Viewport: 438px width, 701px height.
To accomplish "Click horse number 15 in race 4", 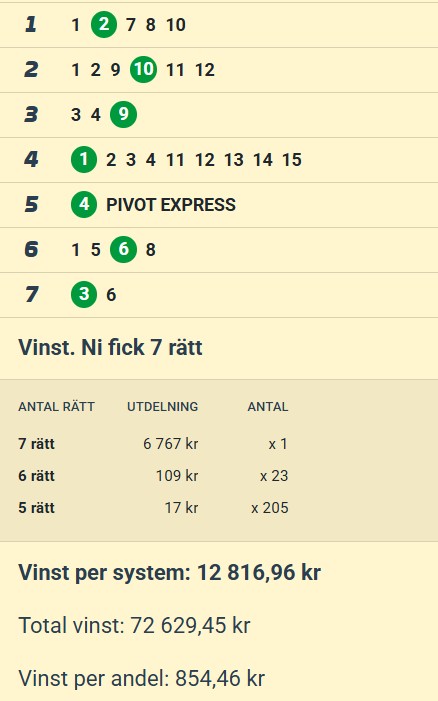I will click(x=292, y=160).
